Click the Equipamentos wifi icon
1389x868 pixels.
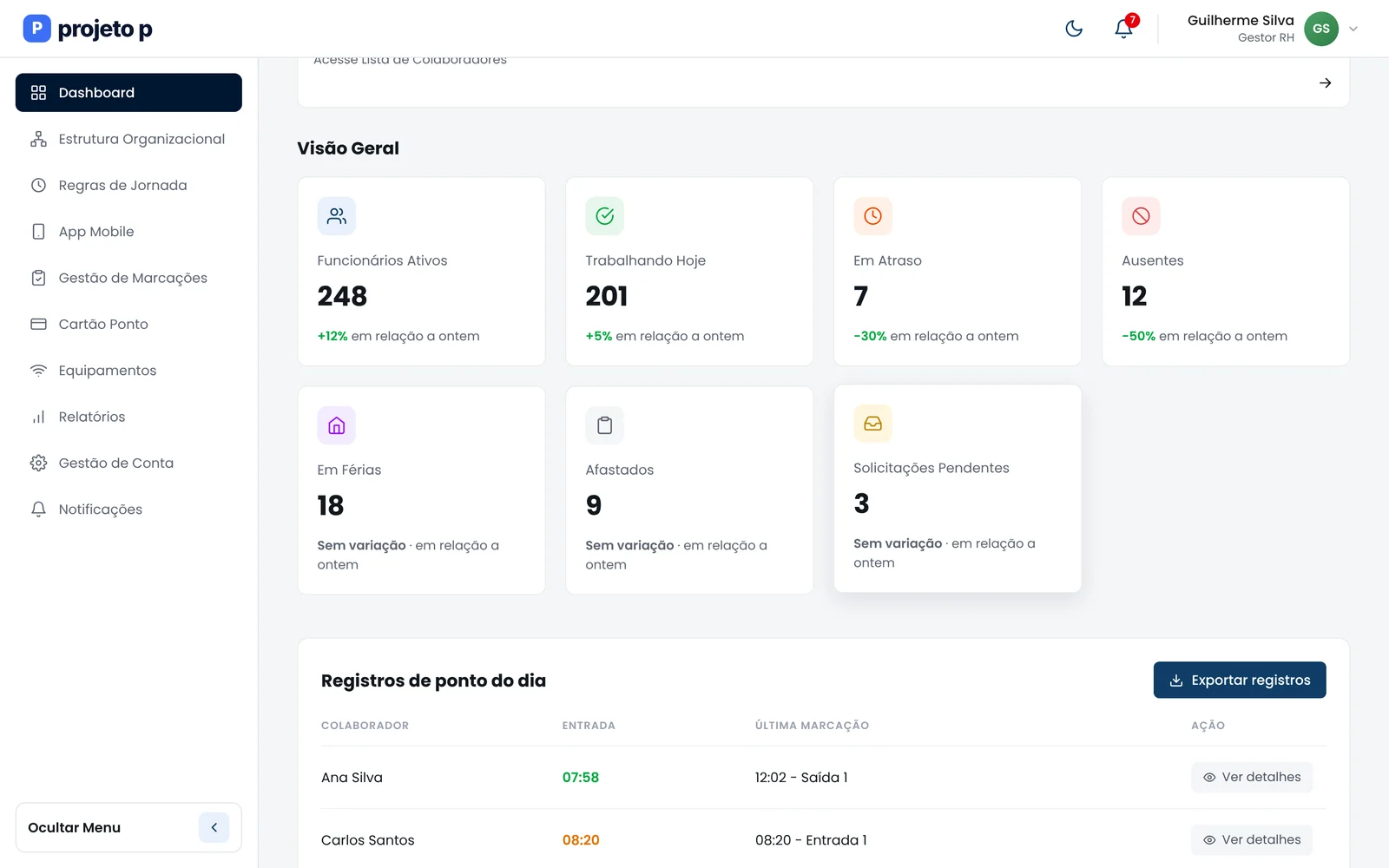38,371
